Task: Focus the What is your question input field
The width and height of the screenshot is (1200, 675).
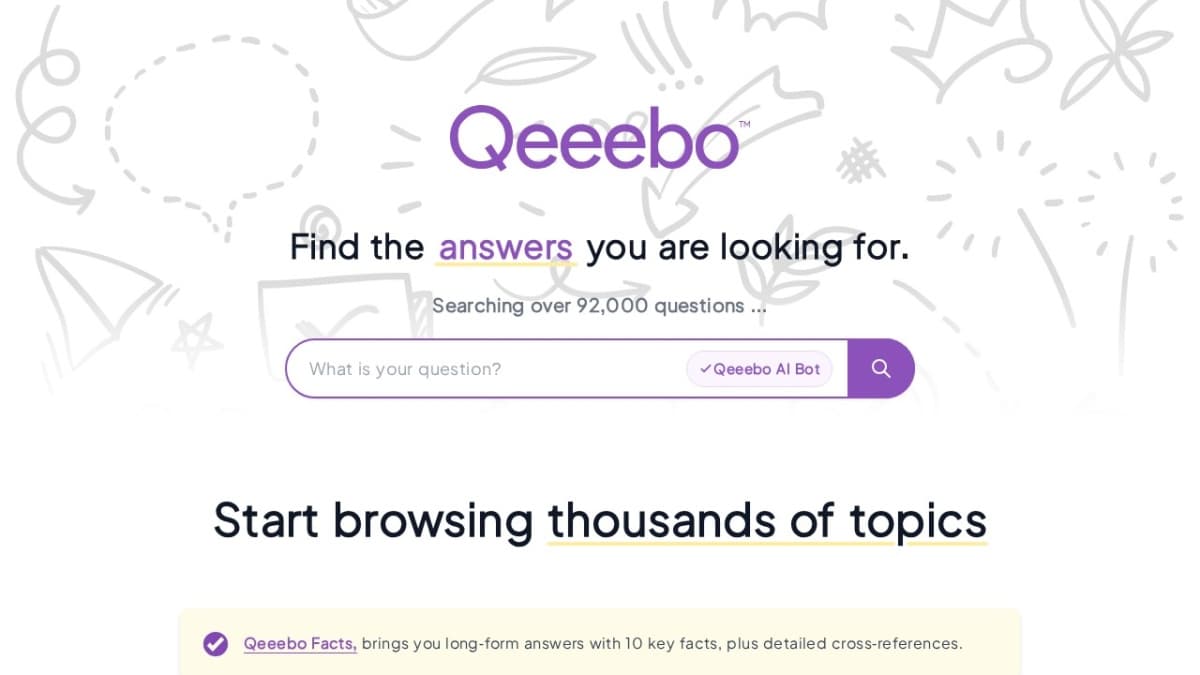Action: pyautogui.click(x=450, y=369)
